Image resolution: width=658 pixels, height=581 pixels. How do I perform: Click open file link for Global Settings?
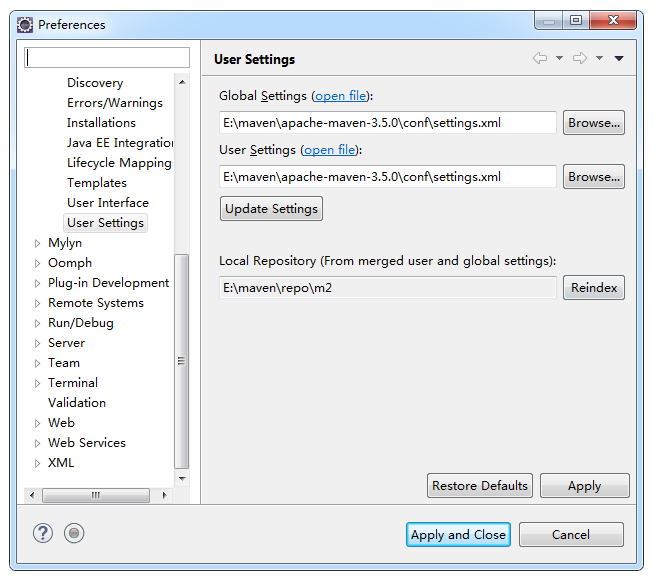click(x=340, y=96)
